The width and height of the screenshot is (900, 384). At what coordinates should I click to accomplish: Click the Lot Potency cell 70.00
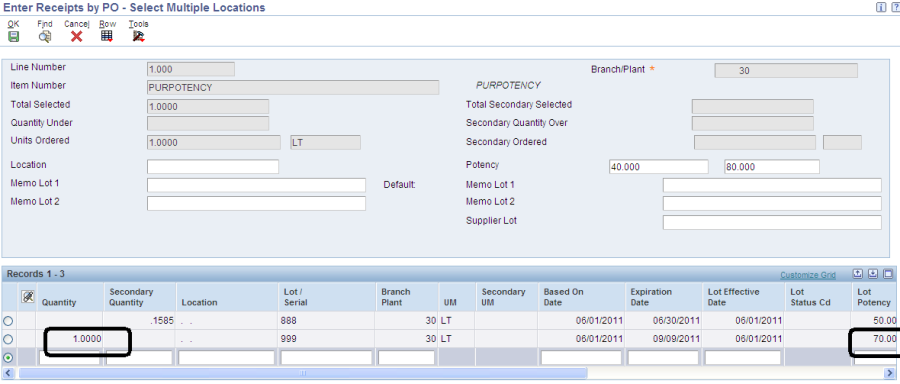click(x=875, y=339)
